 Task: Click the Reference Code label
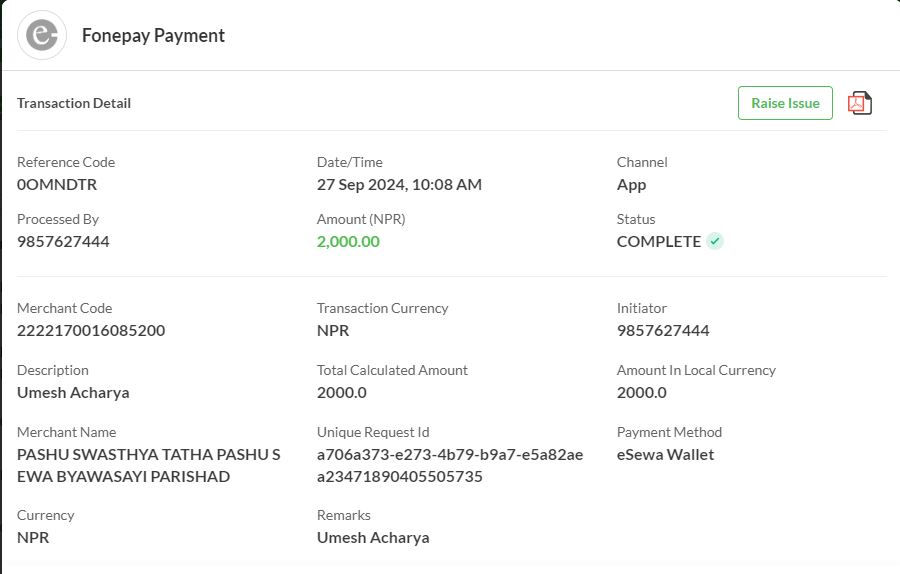pos(66,162)
